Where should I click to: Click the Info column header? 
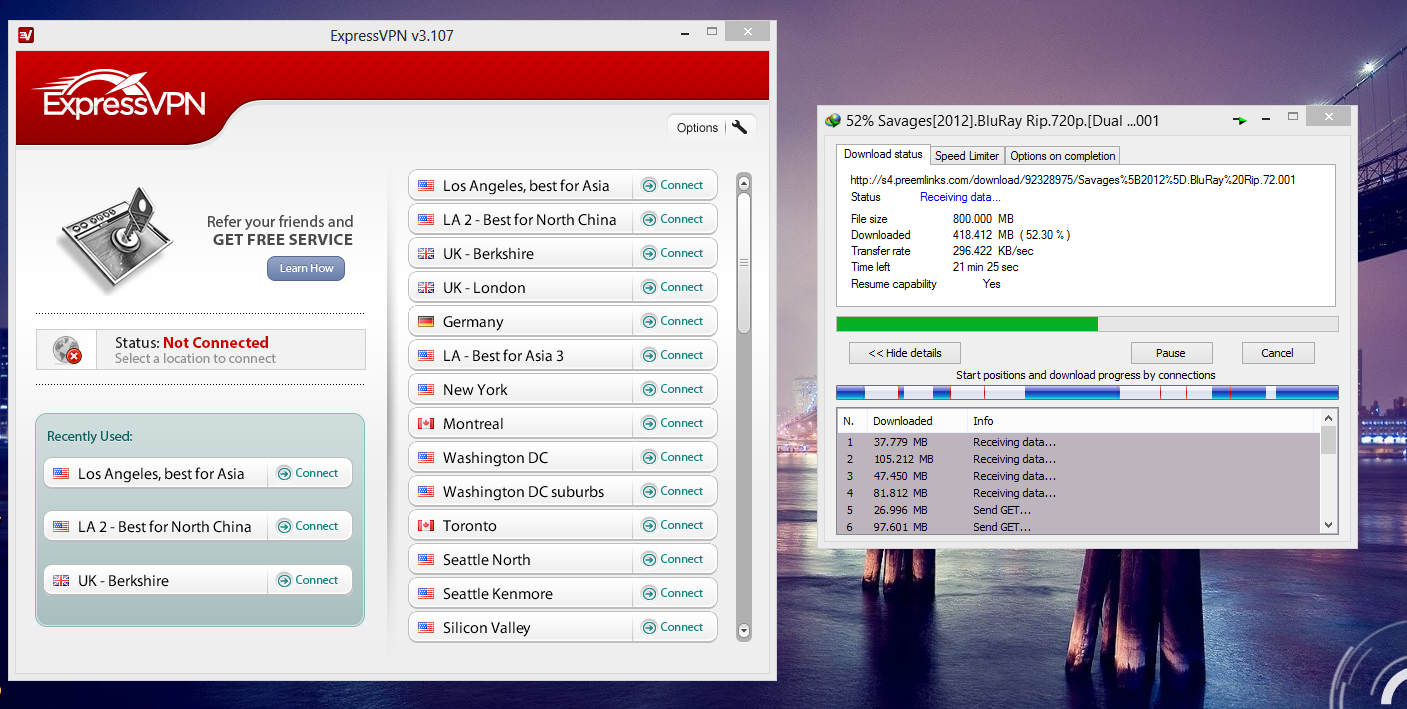pos(1144,421)
